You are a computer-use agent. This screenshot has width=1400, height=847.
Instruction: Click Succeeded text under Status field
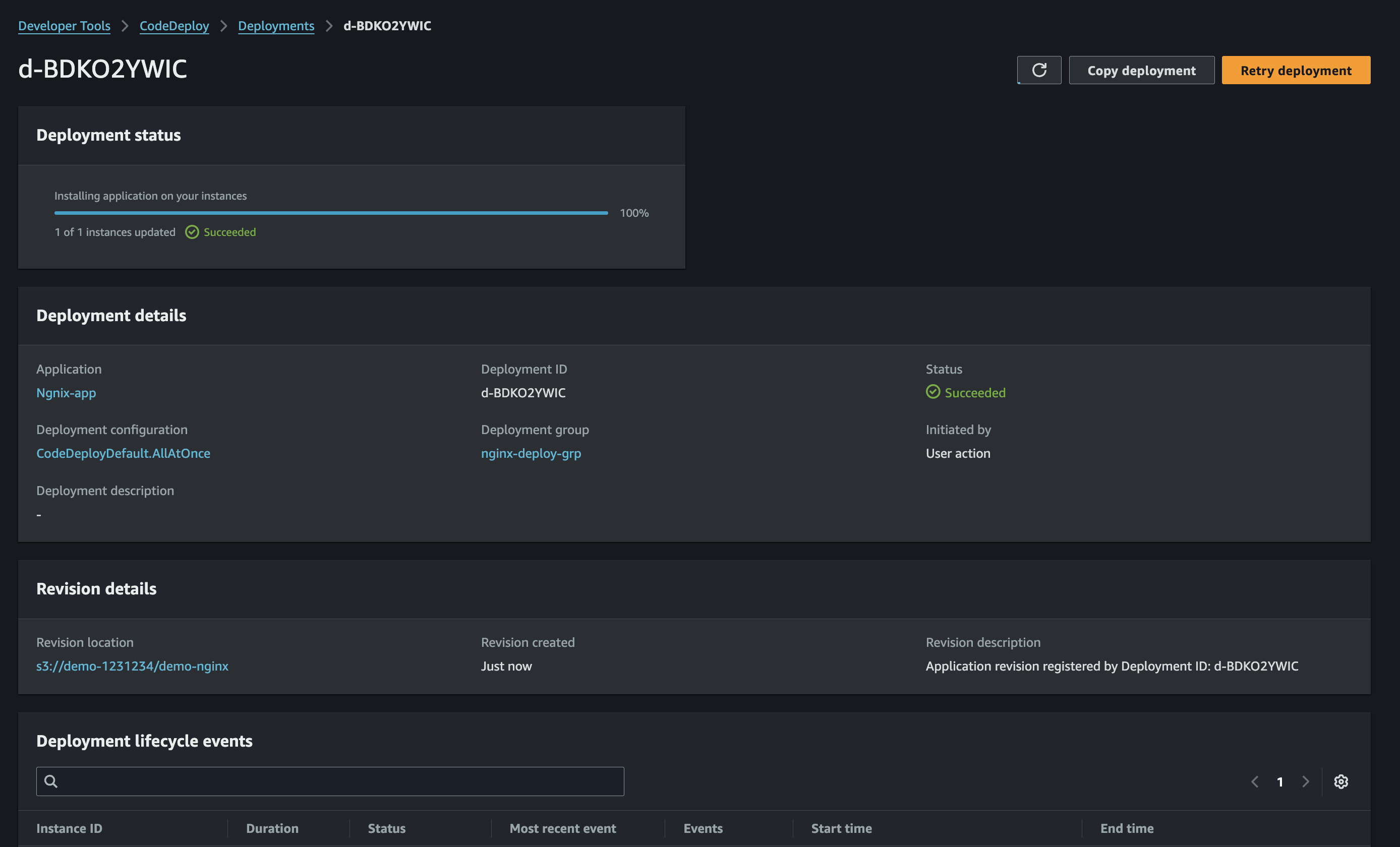pyautogui.click(x=974, y=393)
